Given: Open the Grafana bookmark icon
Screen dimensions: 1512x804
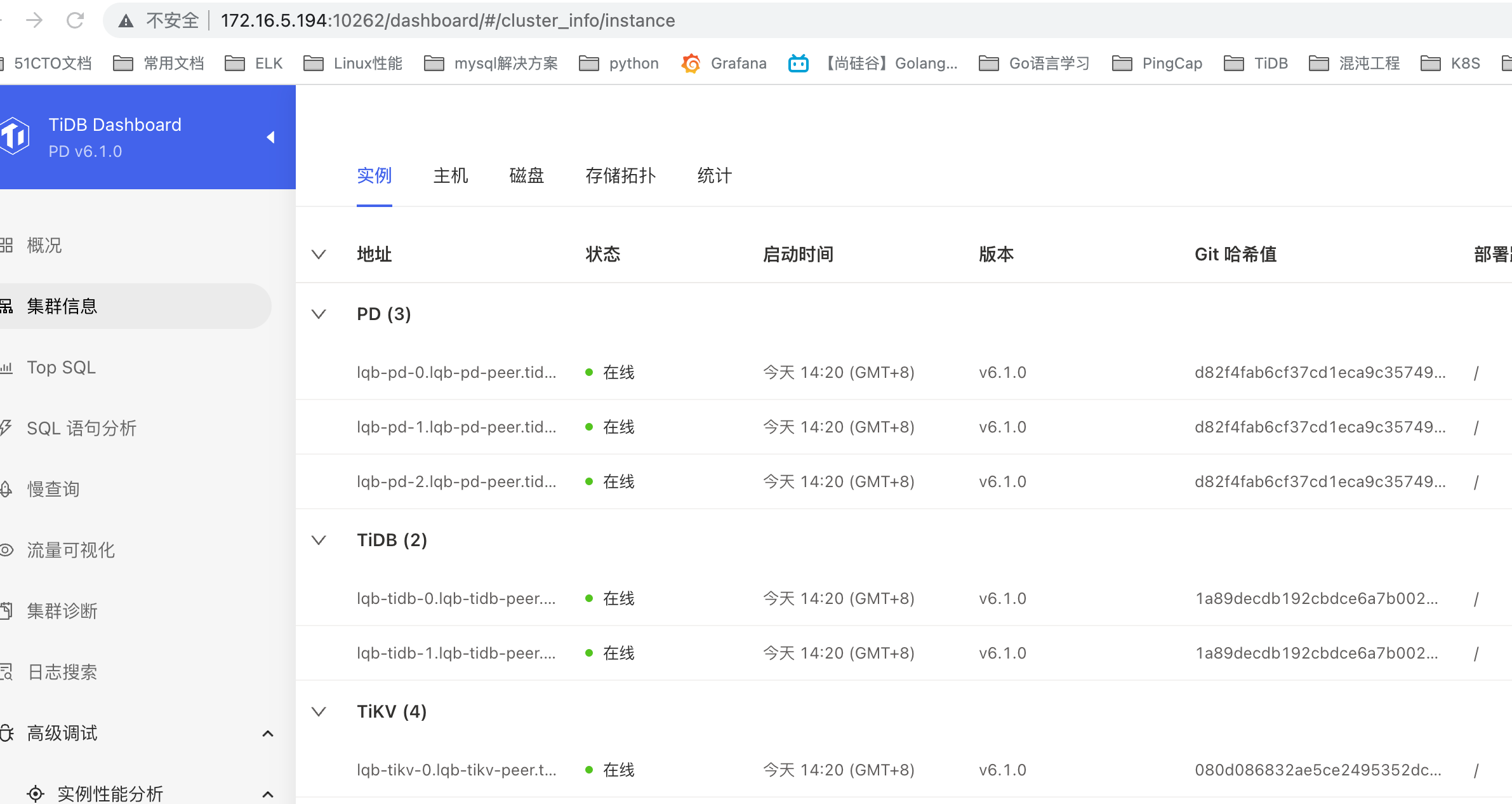Looking at the screenshot, I should click(691, 64).
